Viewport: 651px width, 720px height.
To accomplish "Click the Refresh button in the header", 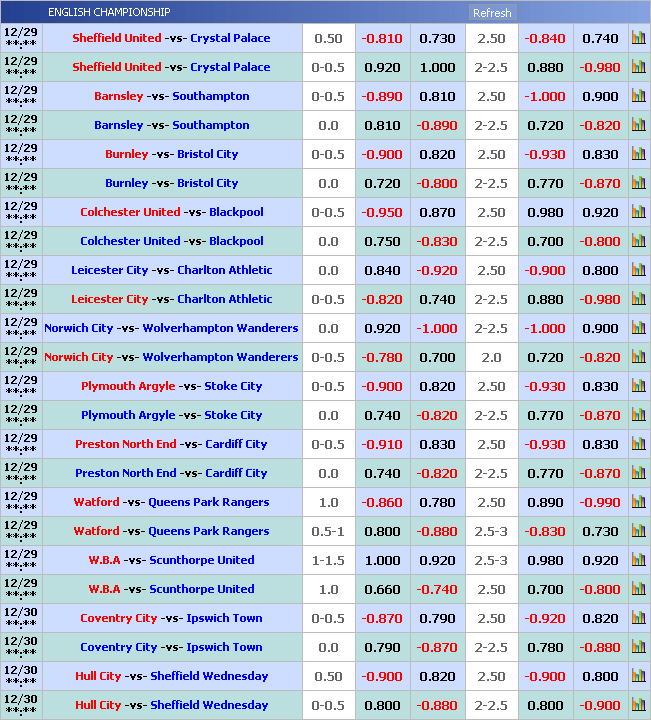I will [491, 13].
